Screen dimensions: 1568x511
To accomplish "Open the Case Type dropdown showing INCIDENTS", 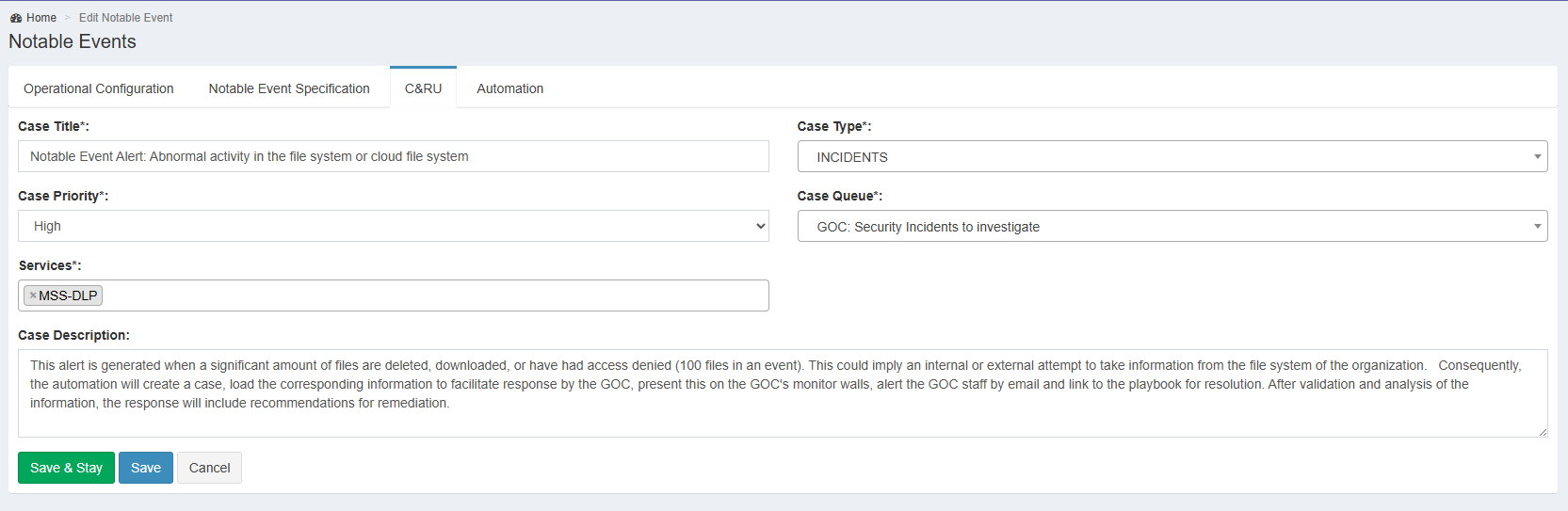I will pos(1172,157).
